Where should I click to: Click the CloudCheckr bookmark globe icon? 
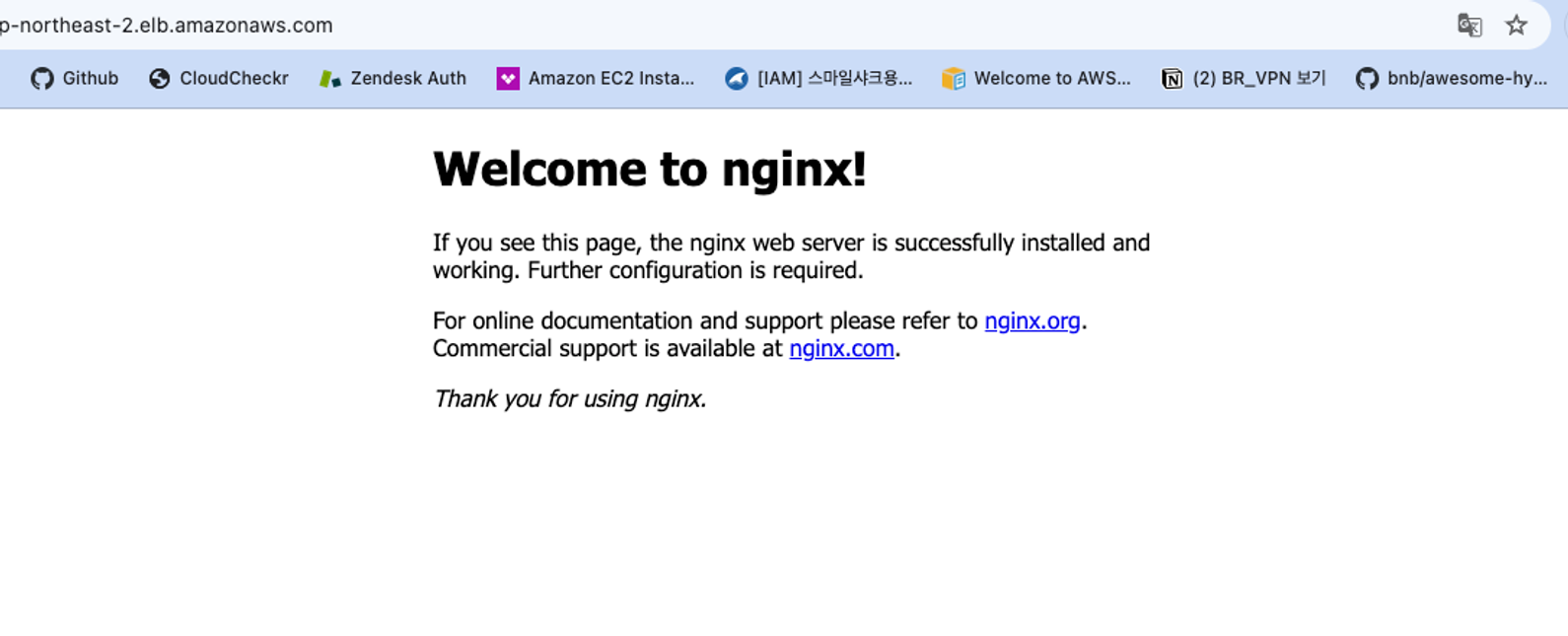(160, 79)
